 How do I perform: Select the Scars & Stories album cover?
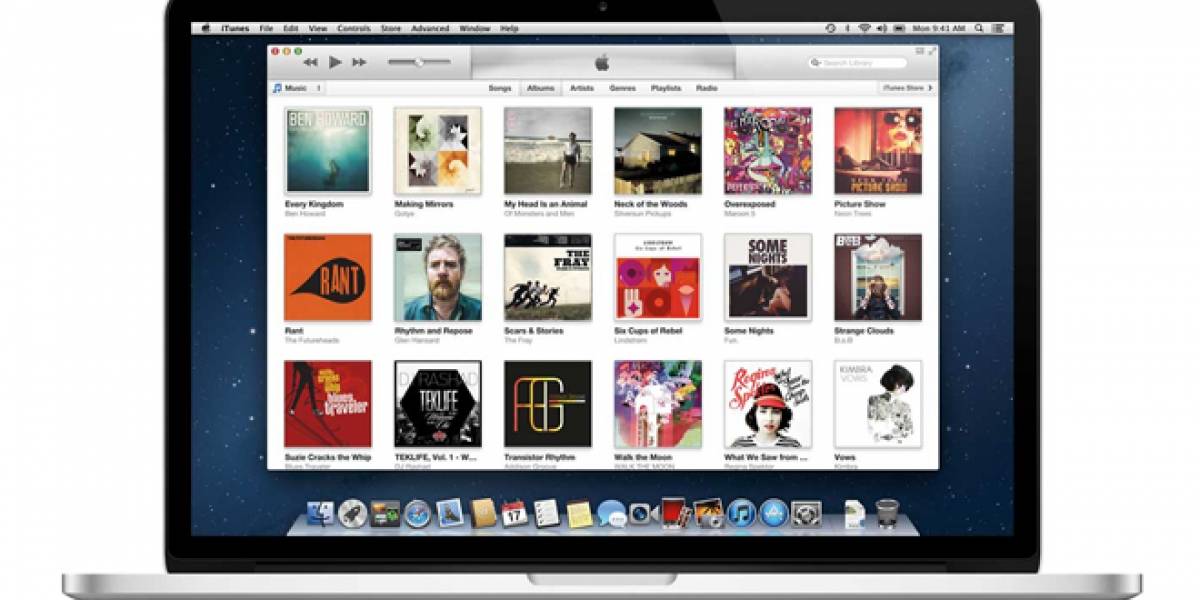[x=548, y=277]
